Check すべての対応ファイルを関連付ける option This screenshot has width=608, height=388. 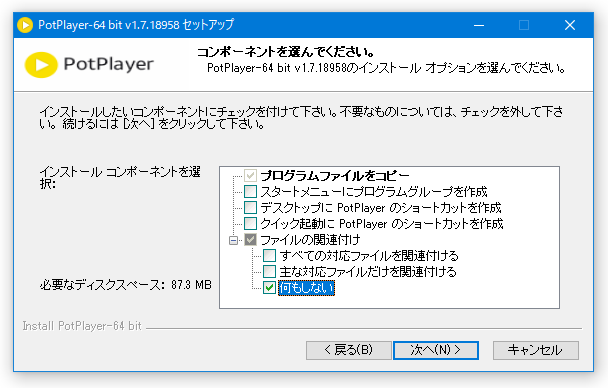(269, 255)
